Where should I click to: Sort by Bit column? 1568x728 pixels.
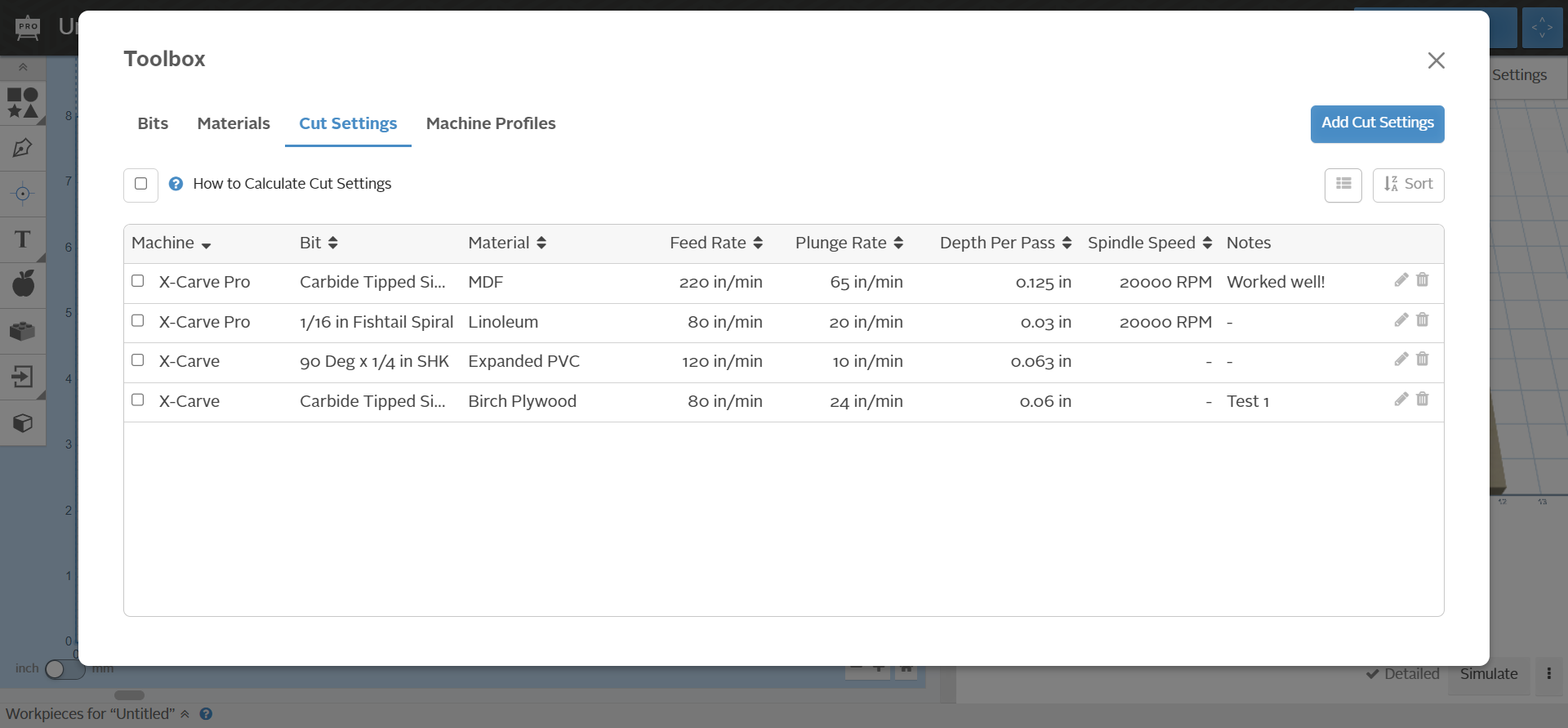point(318,243)
